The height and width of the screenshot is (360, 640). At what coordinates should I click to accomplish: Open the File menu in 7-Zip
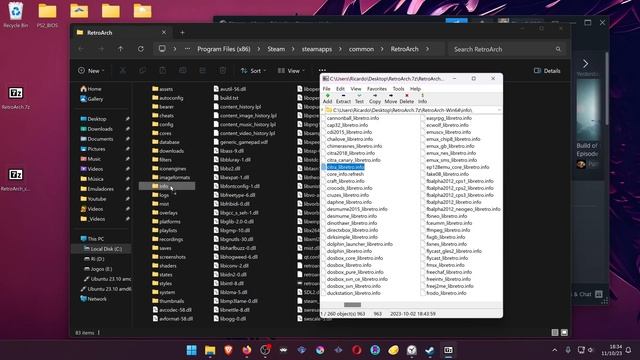[x=327, y=89]
